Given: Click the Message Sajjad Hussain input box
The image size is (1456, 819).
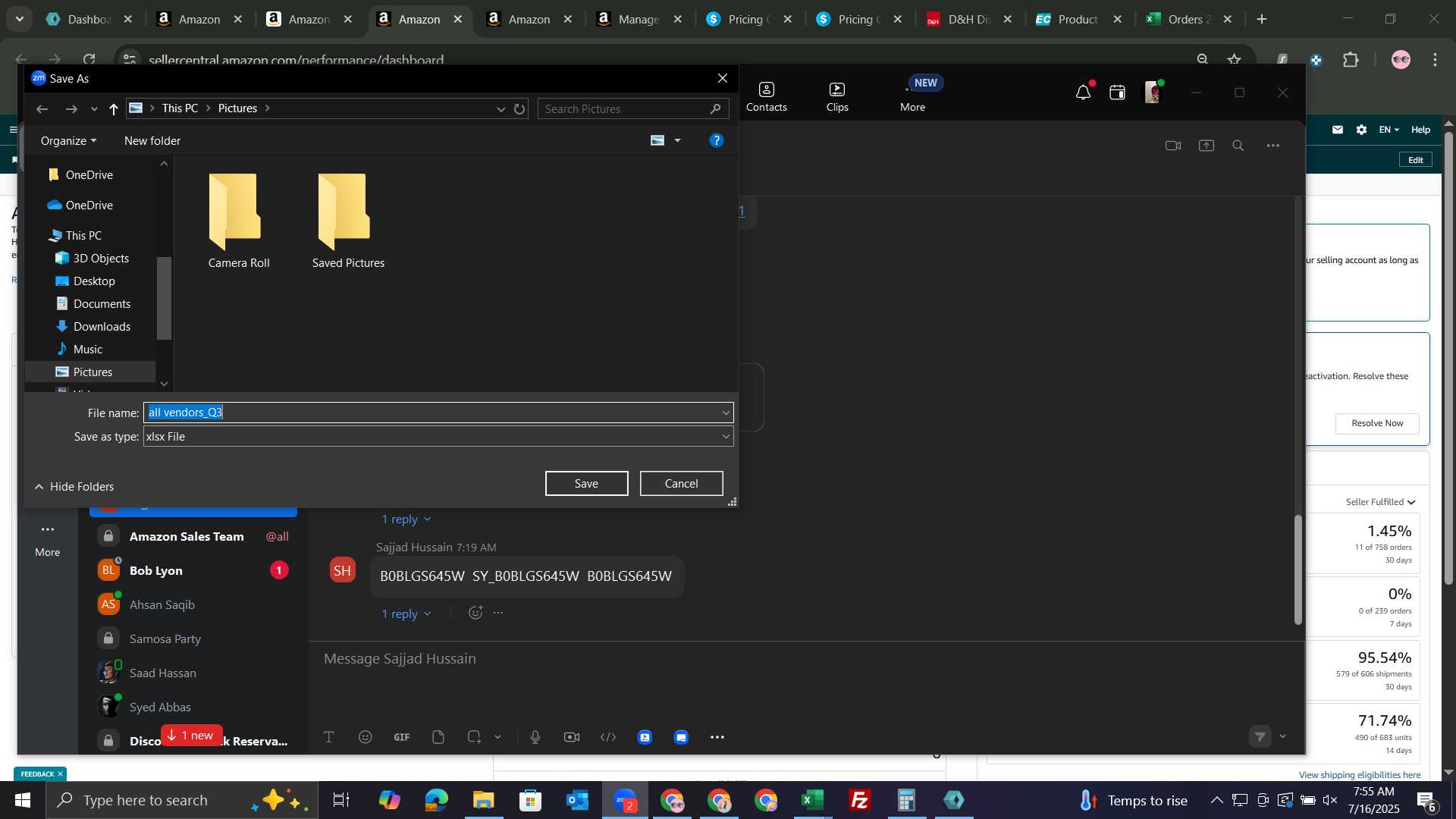Looking at the screenshot, I should pyautogui.click(x=804, y=658).
